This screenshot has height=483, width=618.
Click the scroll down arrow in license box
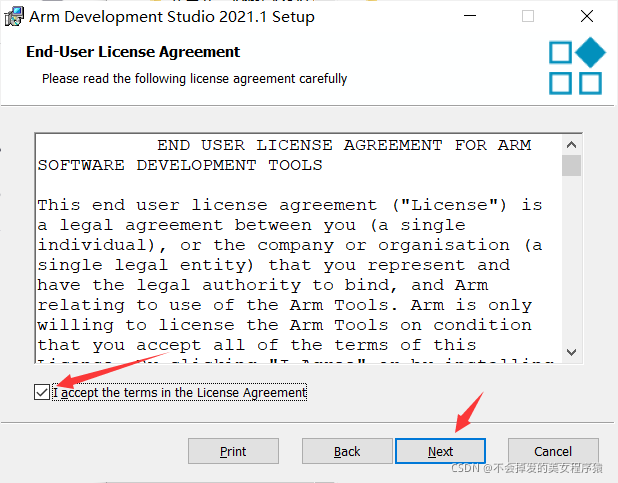pos(571,352)
